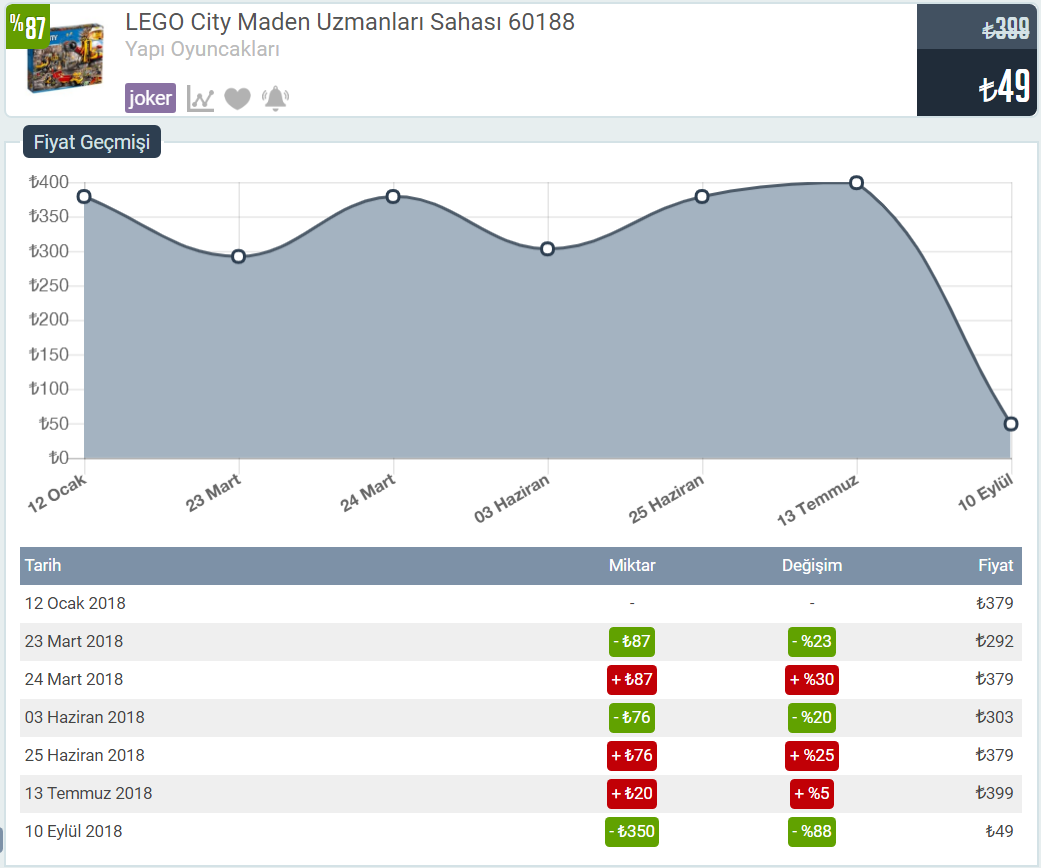This screenshot has width=1041, height=868.
Task: Click the 25 Haziran 2018 date cell
Action: pos(84,755)
